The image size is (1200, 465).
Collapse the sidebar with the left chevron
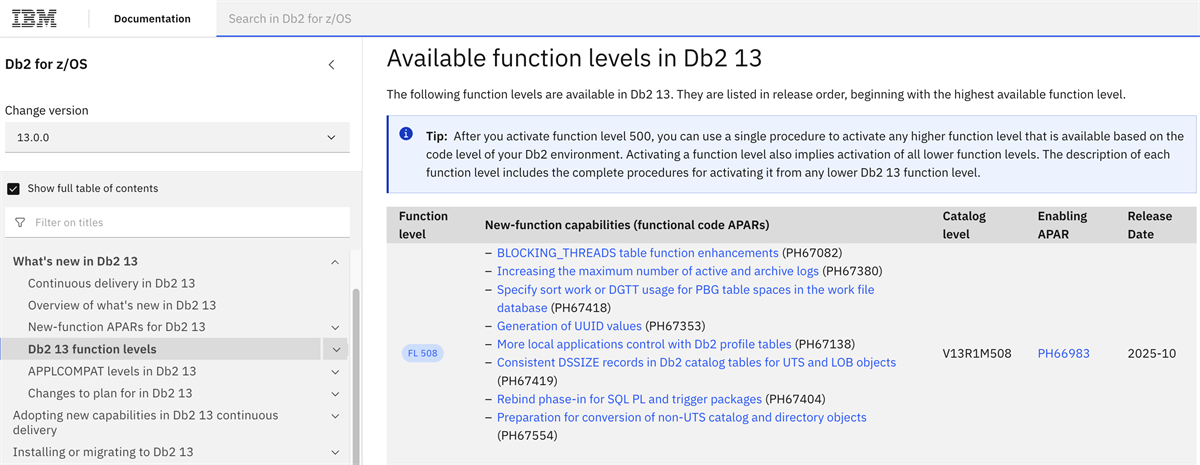[332, 65]
